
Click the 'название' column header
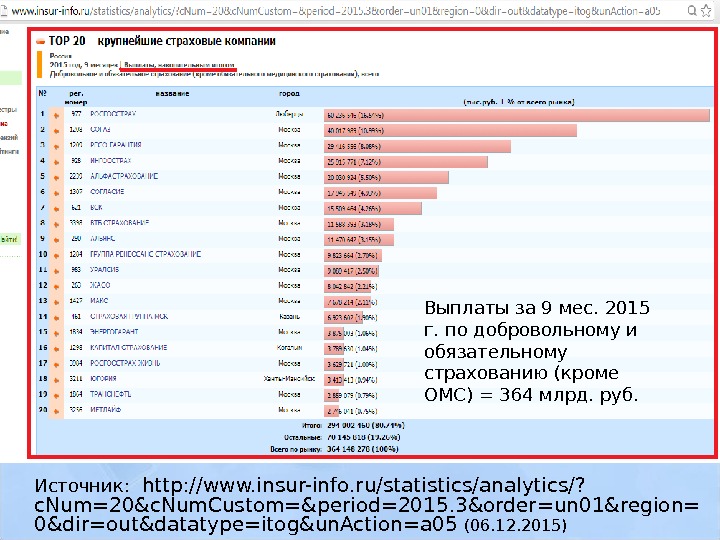[x=172, y=94]
